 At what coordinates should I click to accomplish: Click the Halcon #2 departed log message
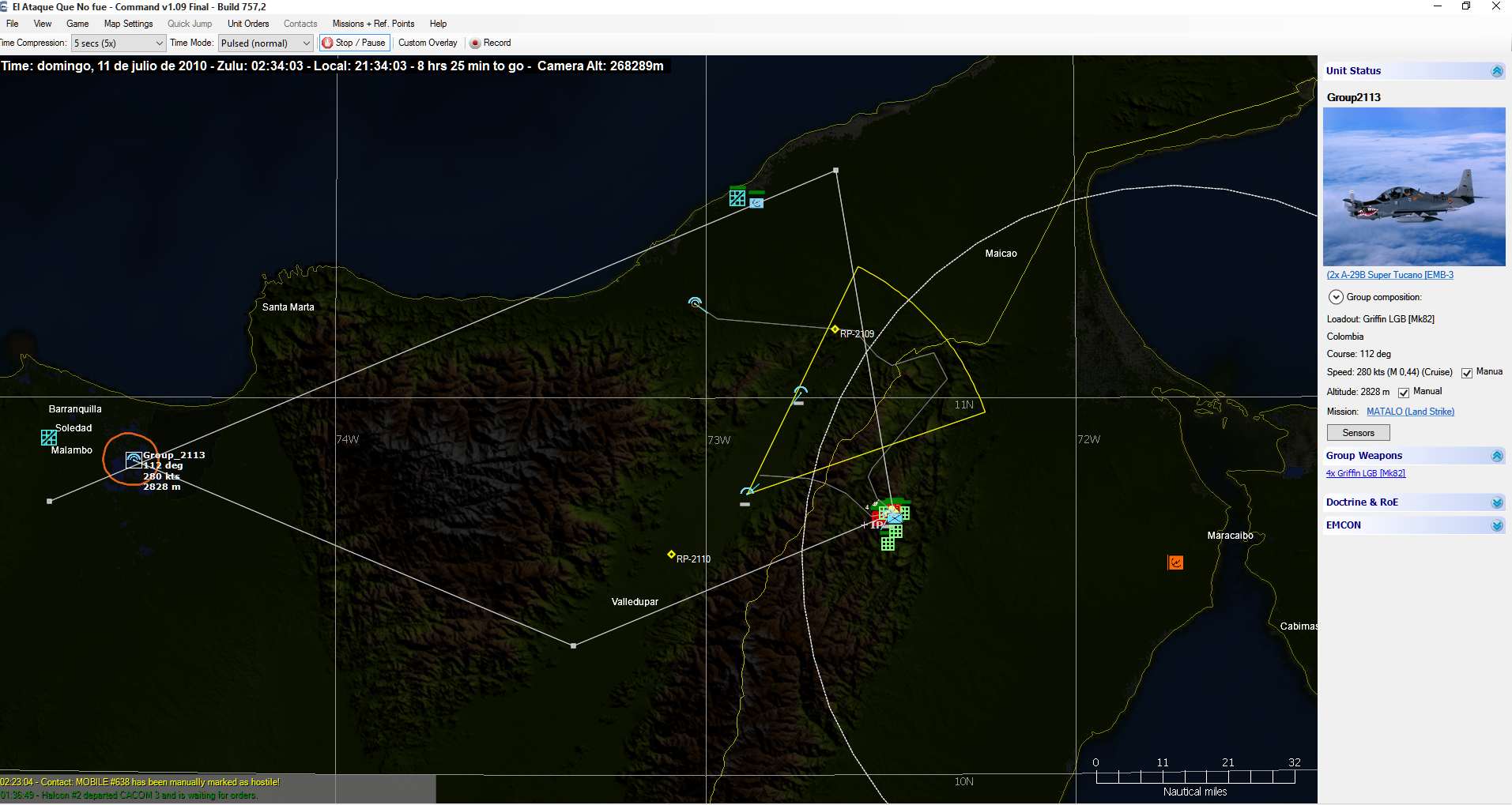pos(129,795)
